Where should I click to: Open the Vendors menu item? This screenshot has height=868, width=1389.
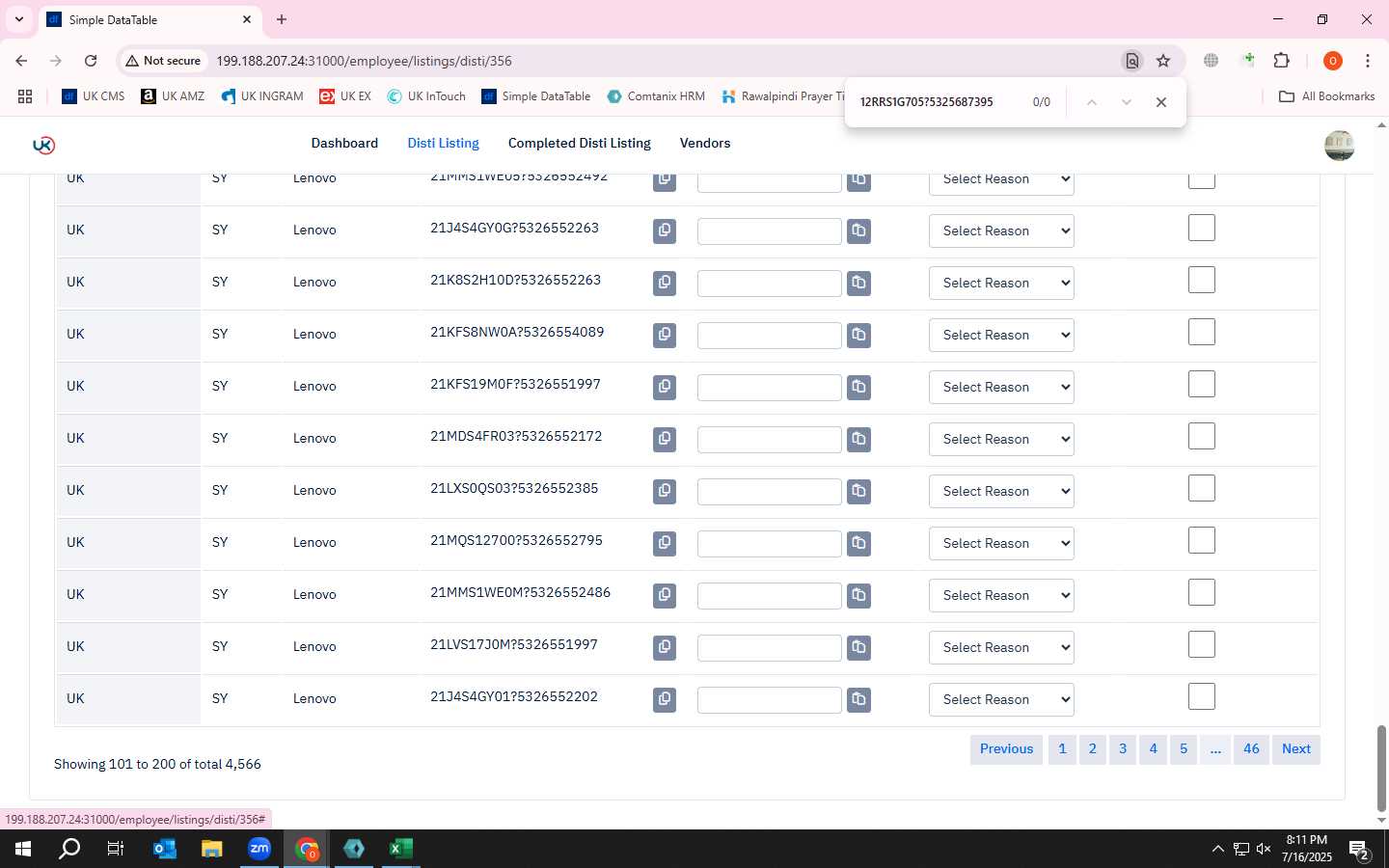click(705, 143)
